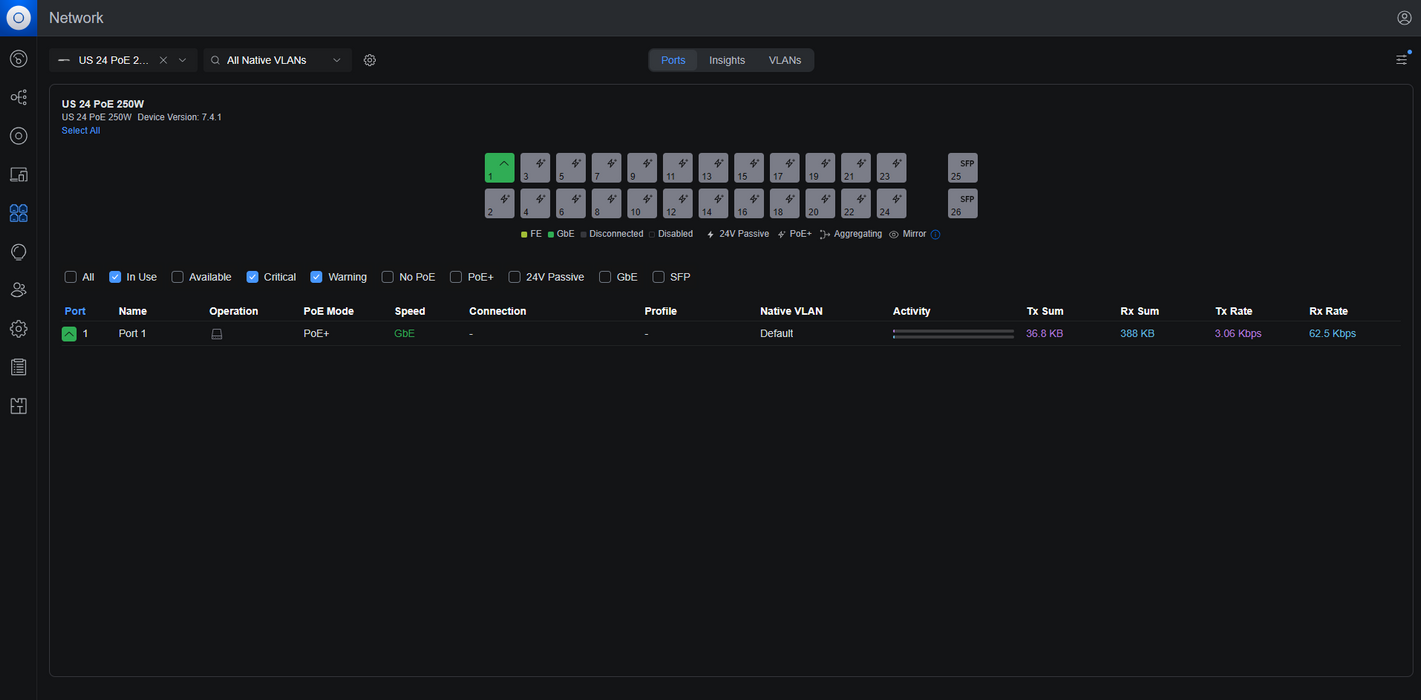Screen dimensions: 1421x700
Task: Select port 8 in the switch diagram
Action: 606,204
